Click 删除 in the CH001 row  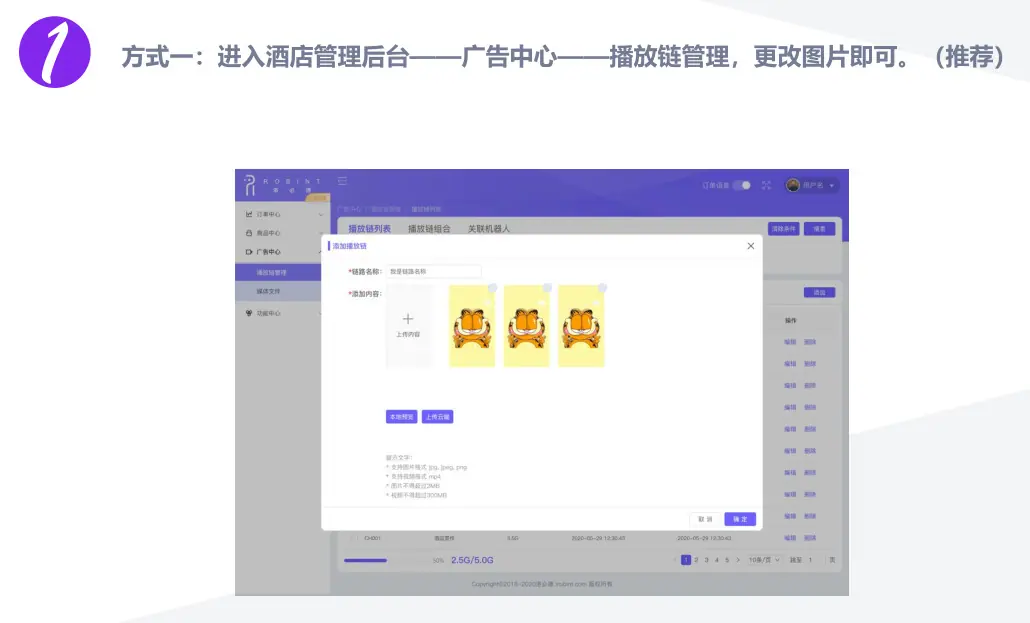pos(810,538)
